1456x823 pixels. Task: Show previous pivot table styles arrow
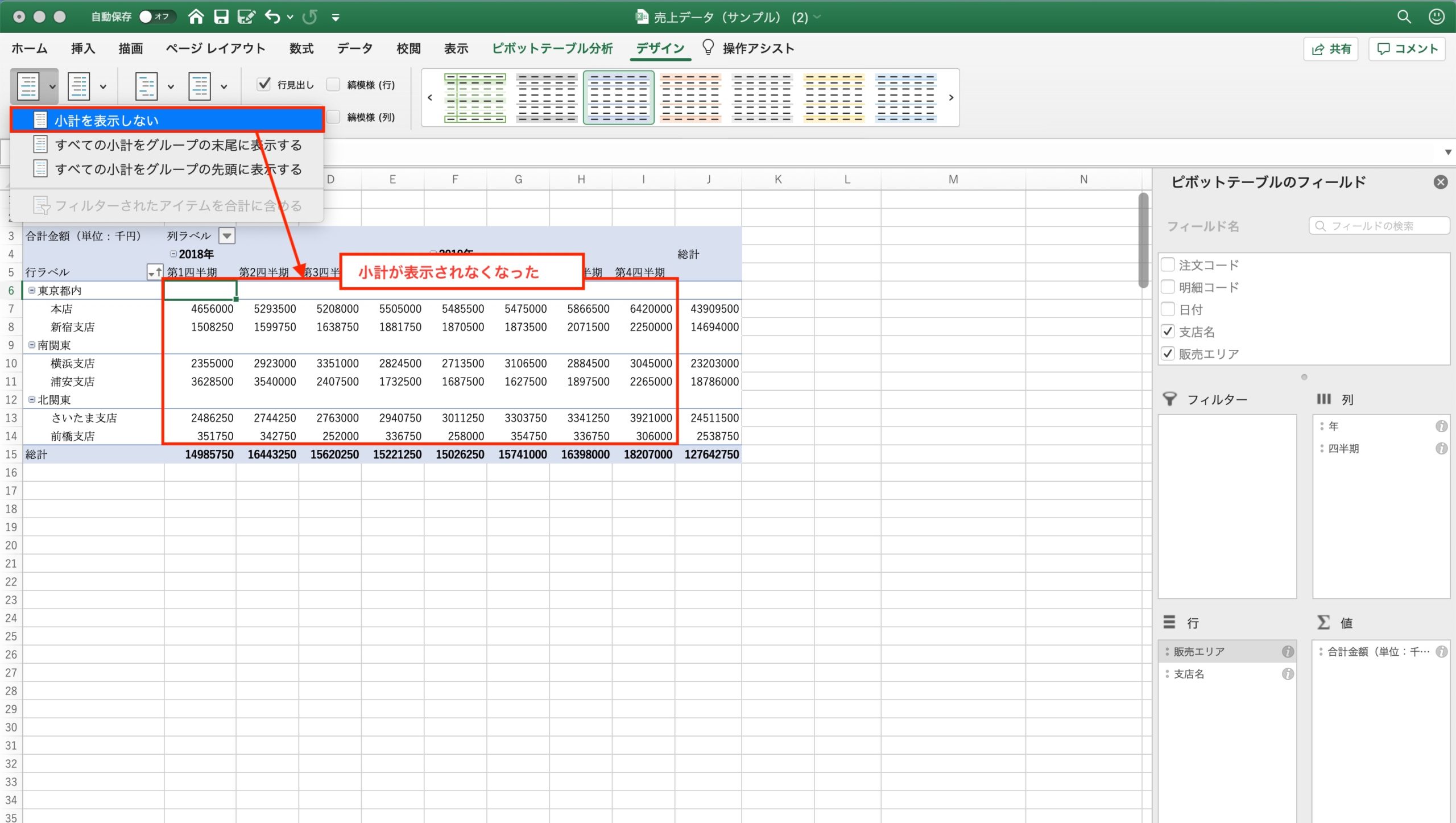pyautogui.click(x=430, y=97)
